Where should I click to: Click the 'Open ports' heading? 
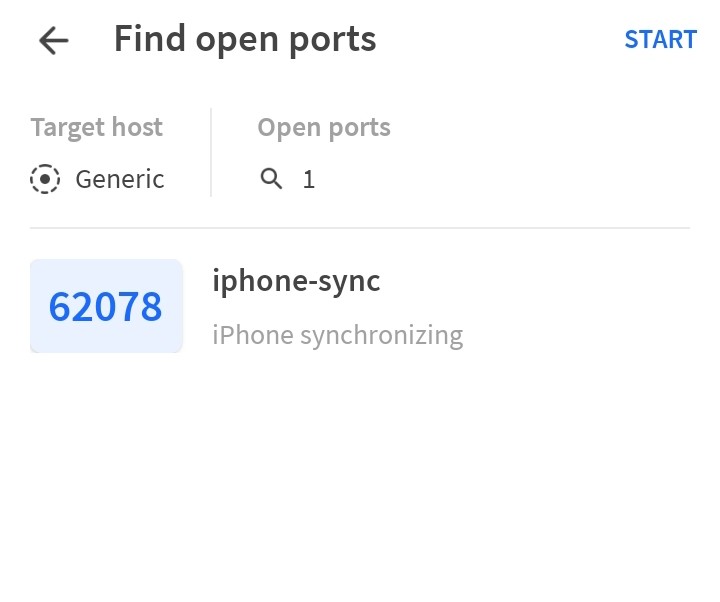click(323, 128)
